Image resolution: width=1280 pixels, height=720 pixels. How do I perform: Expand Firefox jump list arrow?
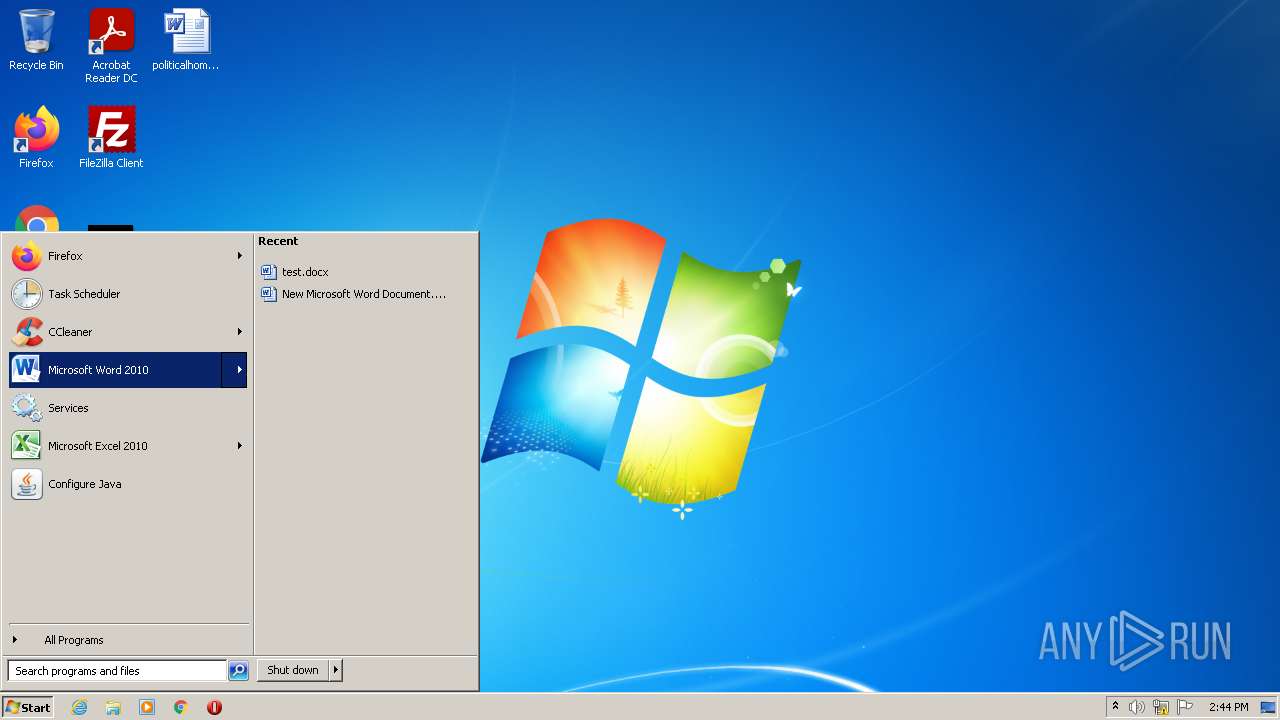pos(239,256)
